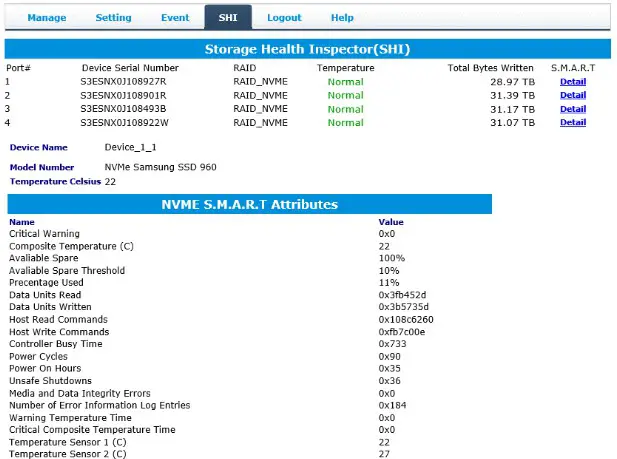This screenshot has width=617, height=459.
Task: Go to the Event tab
Action: (175, 17)
